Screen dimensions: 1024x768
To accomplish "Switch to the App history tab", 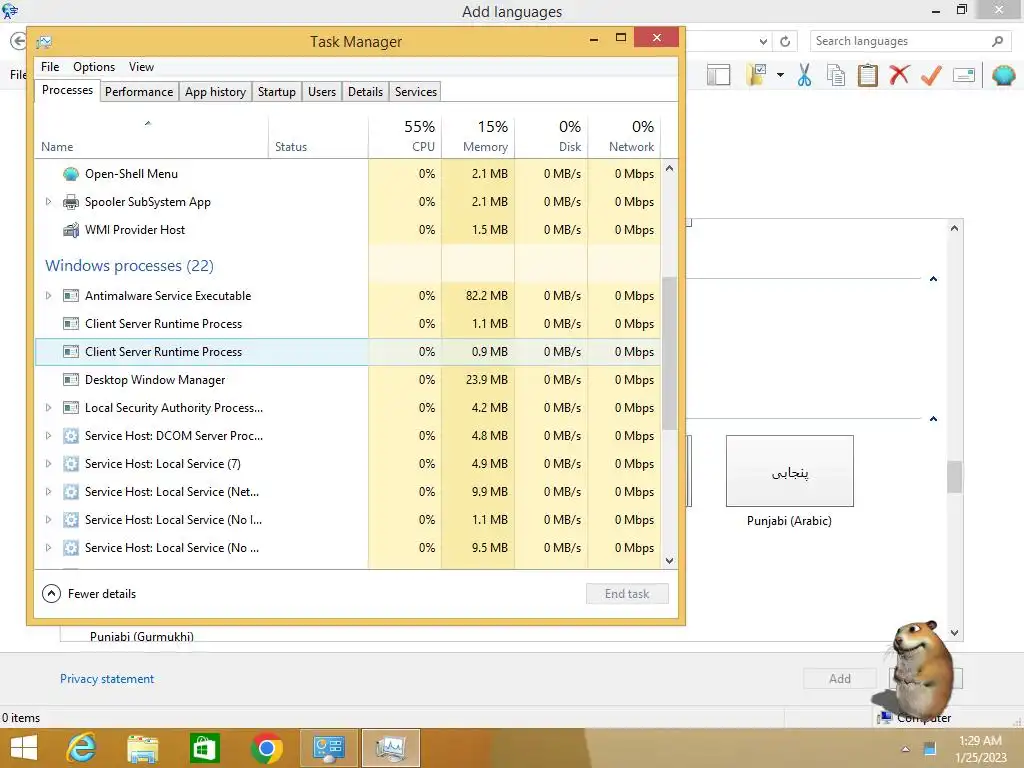I will [215, 92].
